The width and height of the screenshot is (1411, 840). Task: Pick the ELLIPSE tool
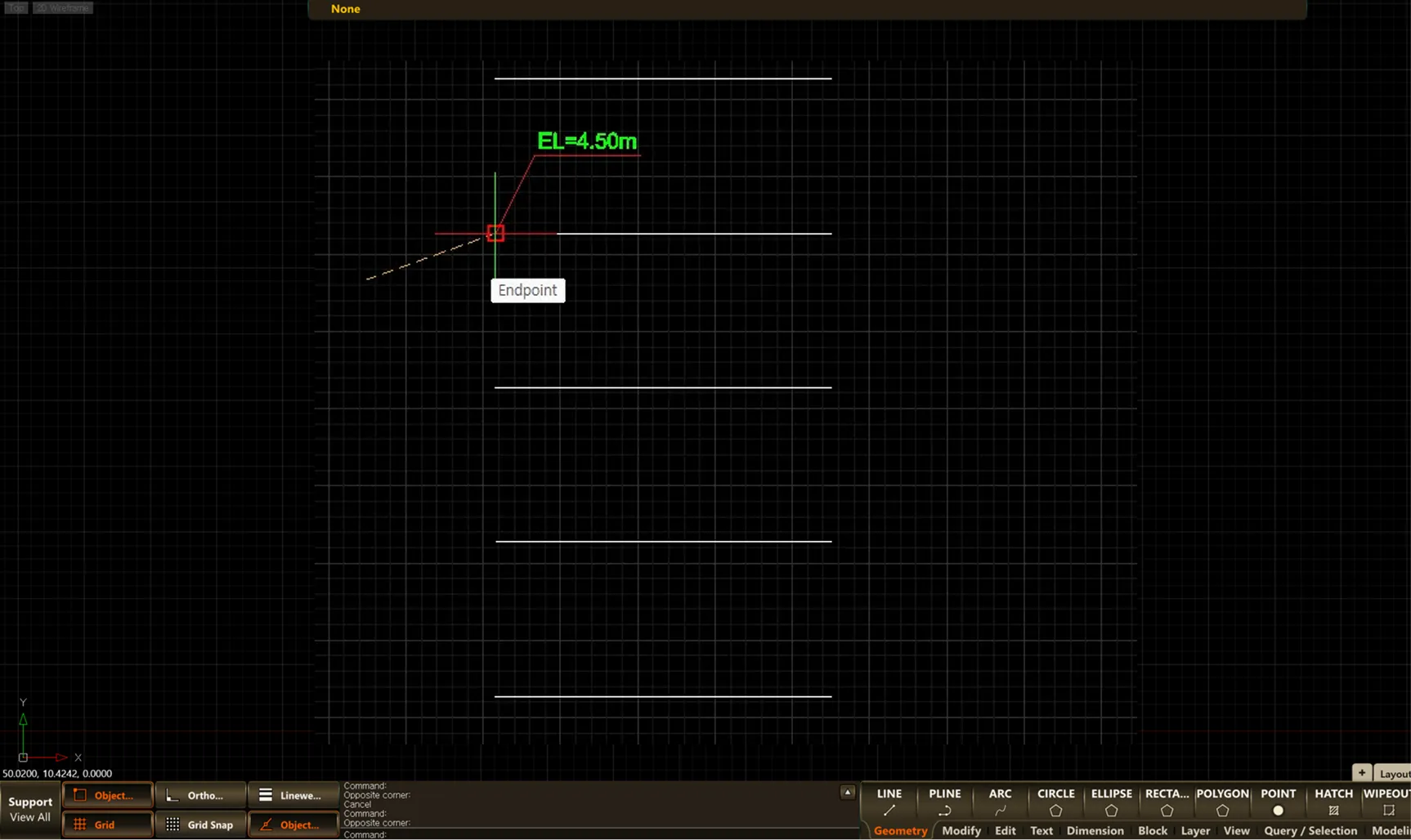pos(1111,802)
